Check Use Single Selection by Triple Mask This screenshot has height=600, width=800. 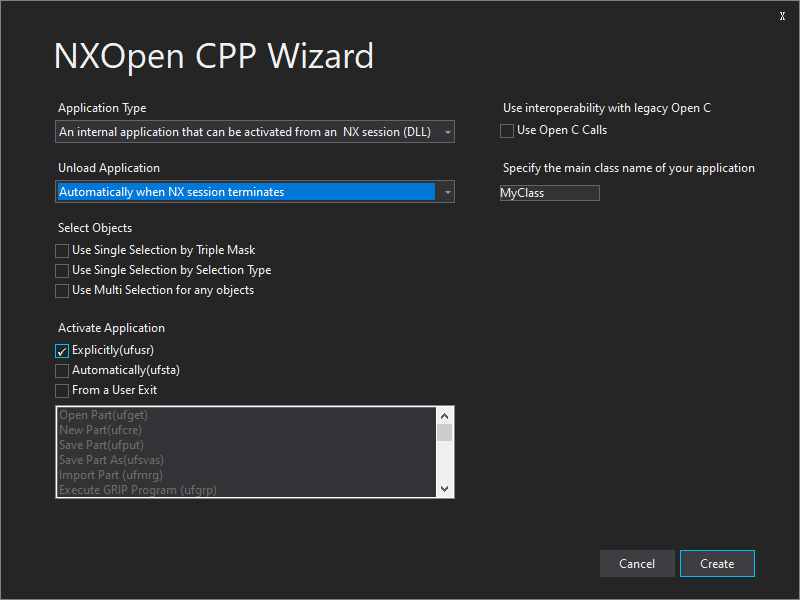62,251
